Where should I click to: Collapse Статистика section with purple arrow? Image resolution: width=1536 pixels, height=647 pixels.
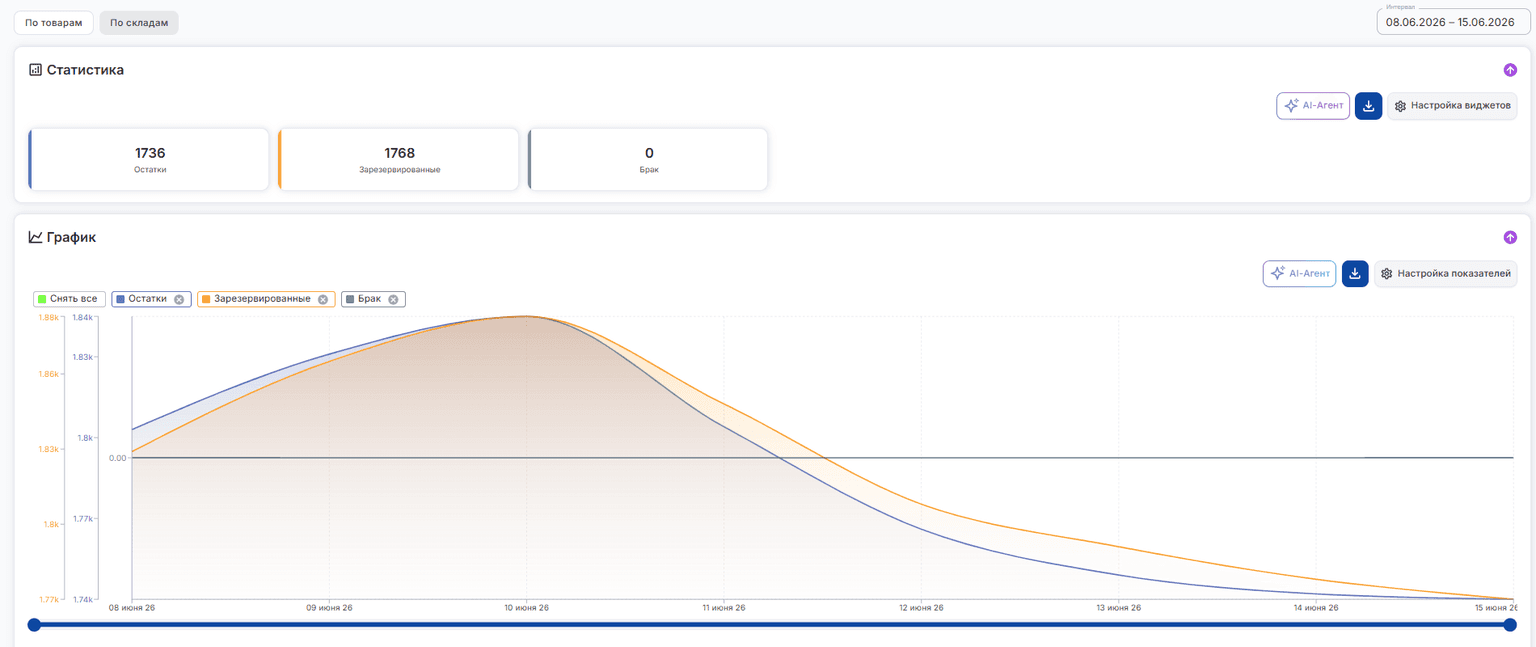pos(1510,70)
